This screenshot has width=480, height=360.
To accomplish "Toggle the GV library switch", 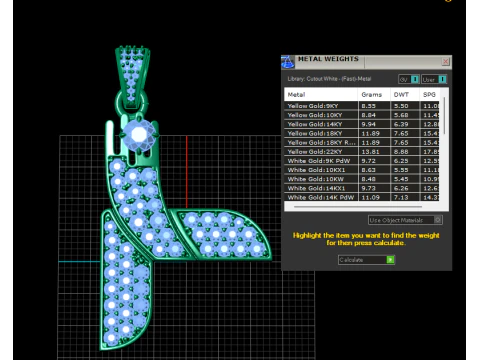I will 409,79.
